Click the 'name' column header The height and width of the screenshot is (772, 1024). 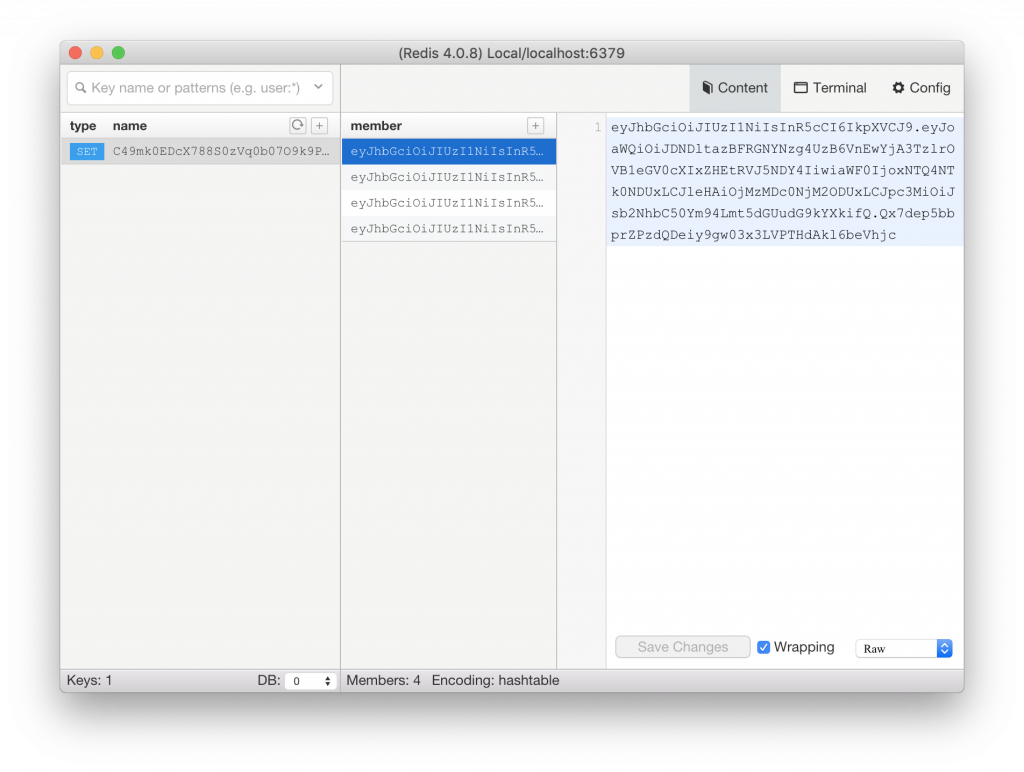pyautogui.click(x=129, y=125)
